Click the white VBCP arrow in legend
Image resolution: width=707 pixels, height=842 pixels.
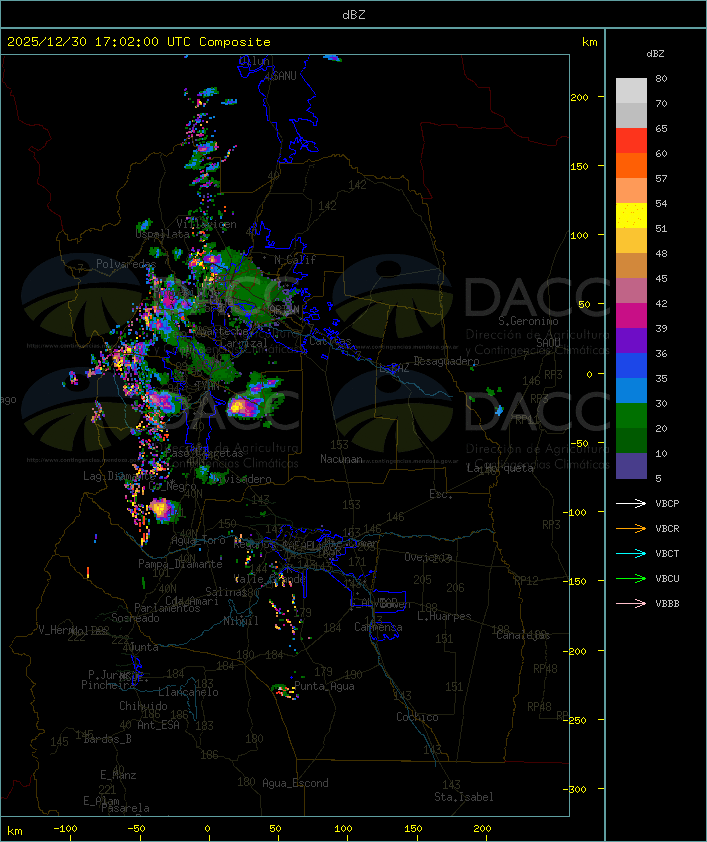pyautogui.click(x=631, y=503)
